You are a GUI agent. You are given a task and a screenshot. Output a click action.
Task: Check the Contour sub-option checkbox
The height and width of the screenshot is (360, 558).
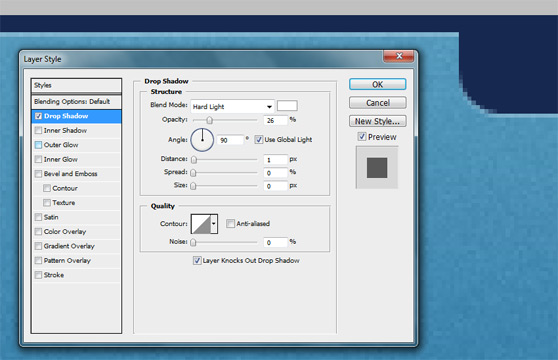[47, 188]
